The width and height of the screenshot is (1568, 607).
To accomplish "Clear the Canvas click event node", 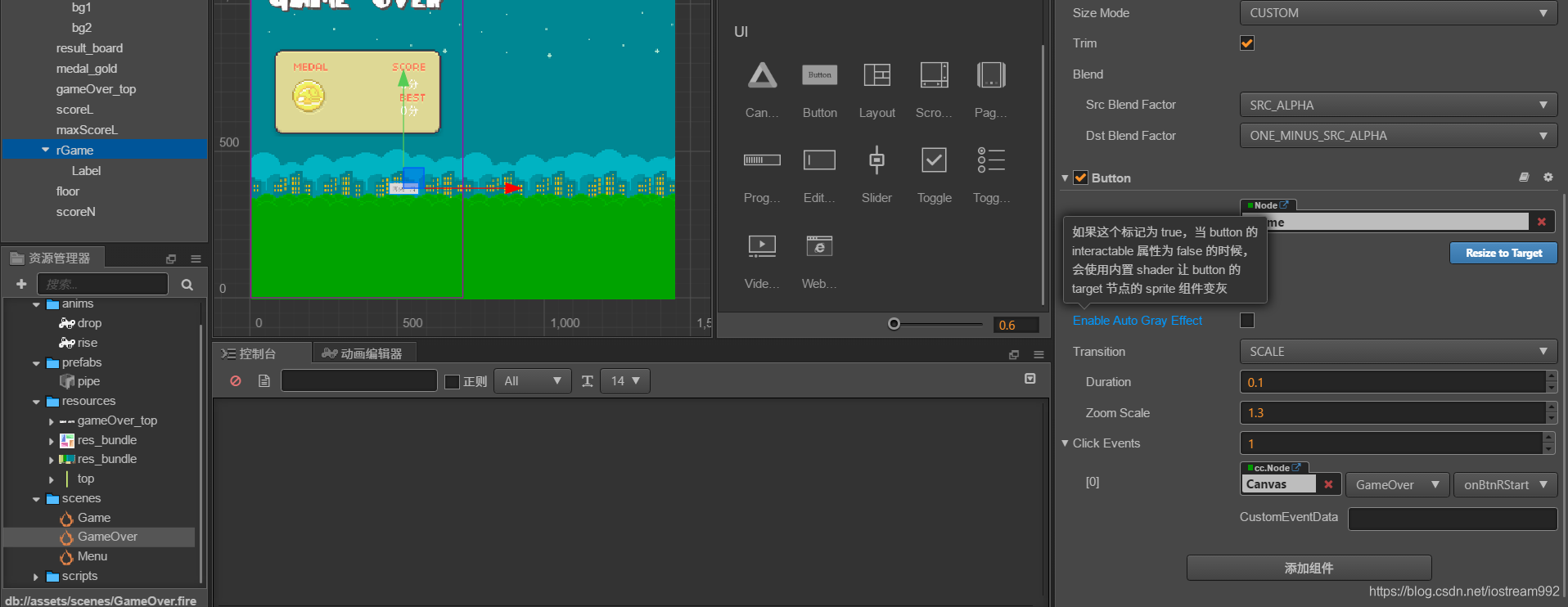I will point(1329,484).
